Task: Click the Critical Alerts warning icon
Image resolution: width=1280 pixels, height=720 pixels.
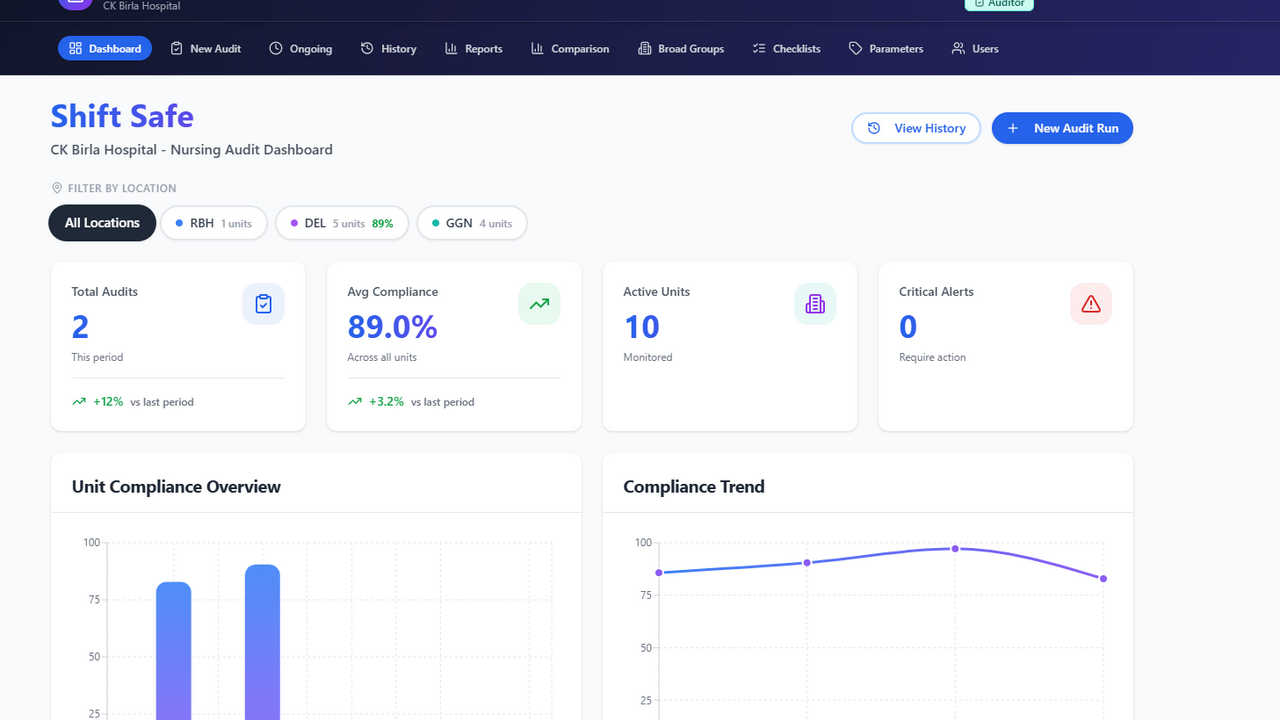Action: coord(1091,304)
